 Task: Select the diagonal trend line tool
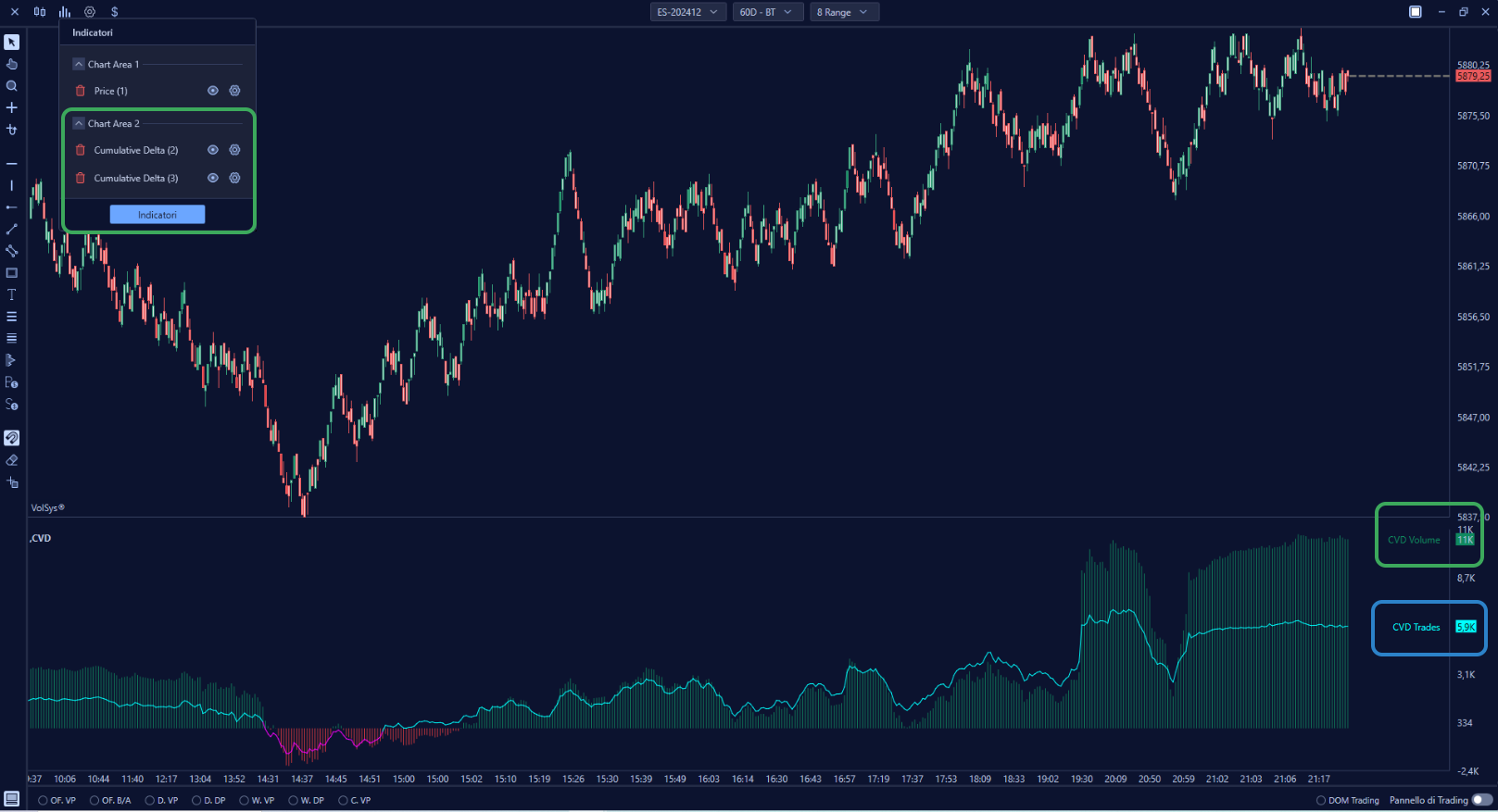[11, 229]
